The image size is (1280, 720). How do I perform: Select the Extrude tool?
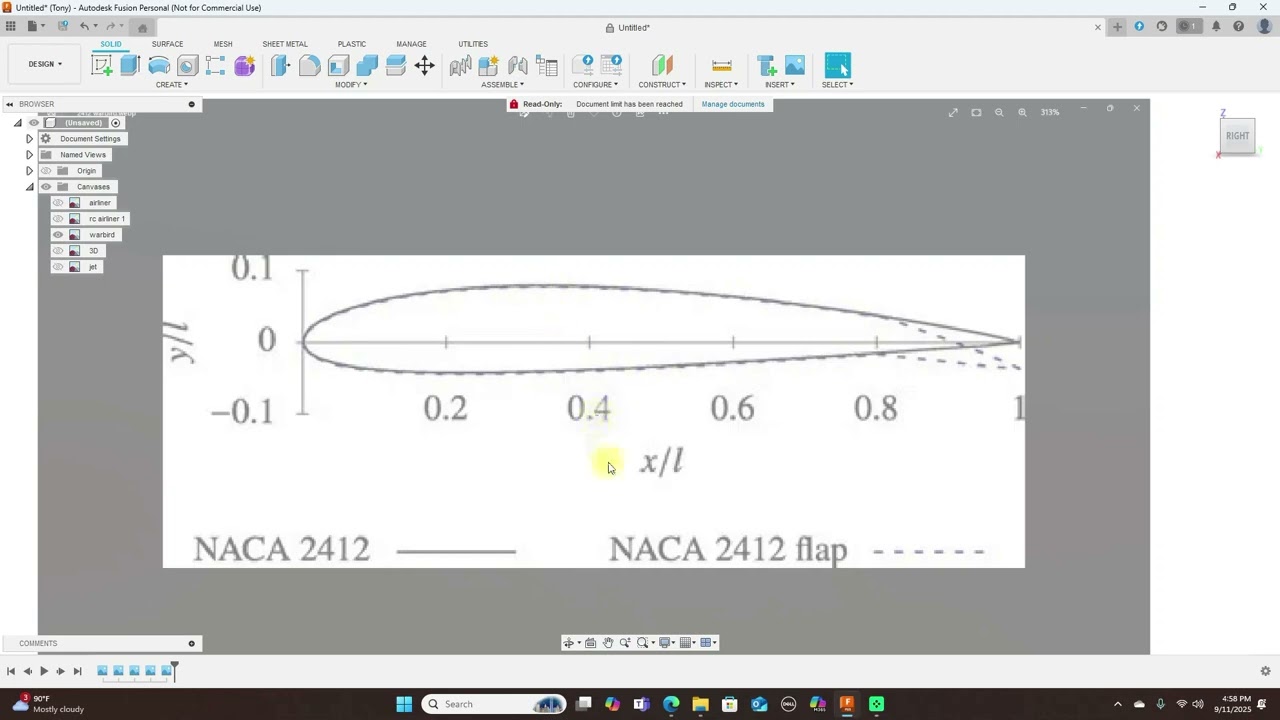pos(130,66)
